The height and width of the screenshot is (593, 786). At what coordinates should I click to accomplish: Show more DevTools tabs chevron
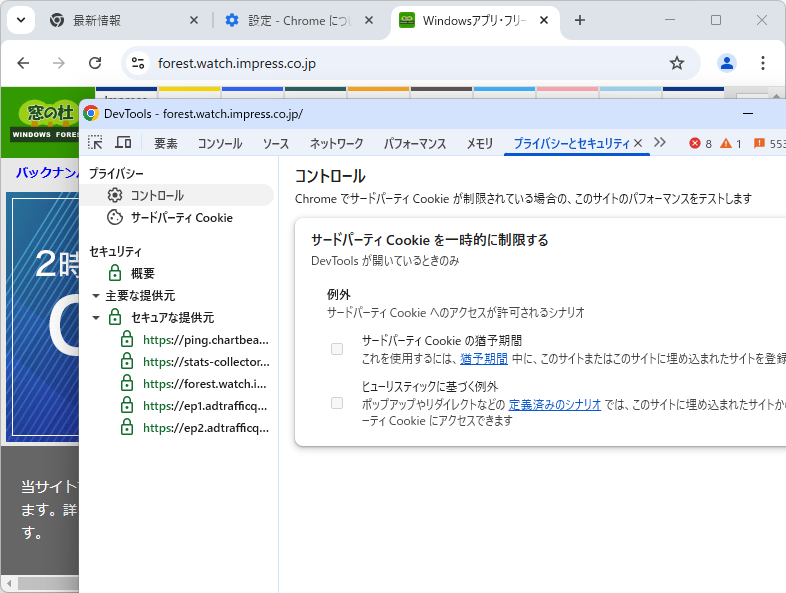660,142
